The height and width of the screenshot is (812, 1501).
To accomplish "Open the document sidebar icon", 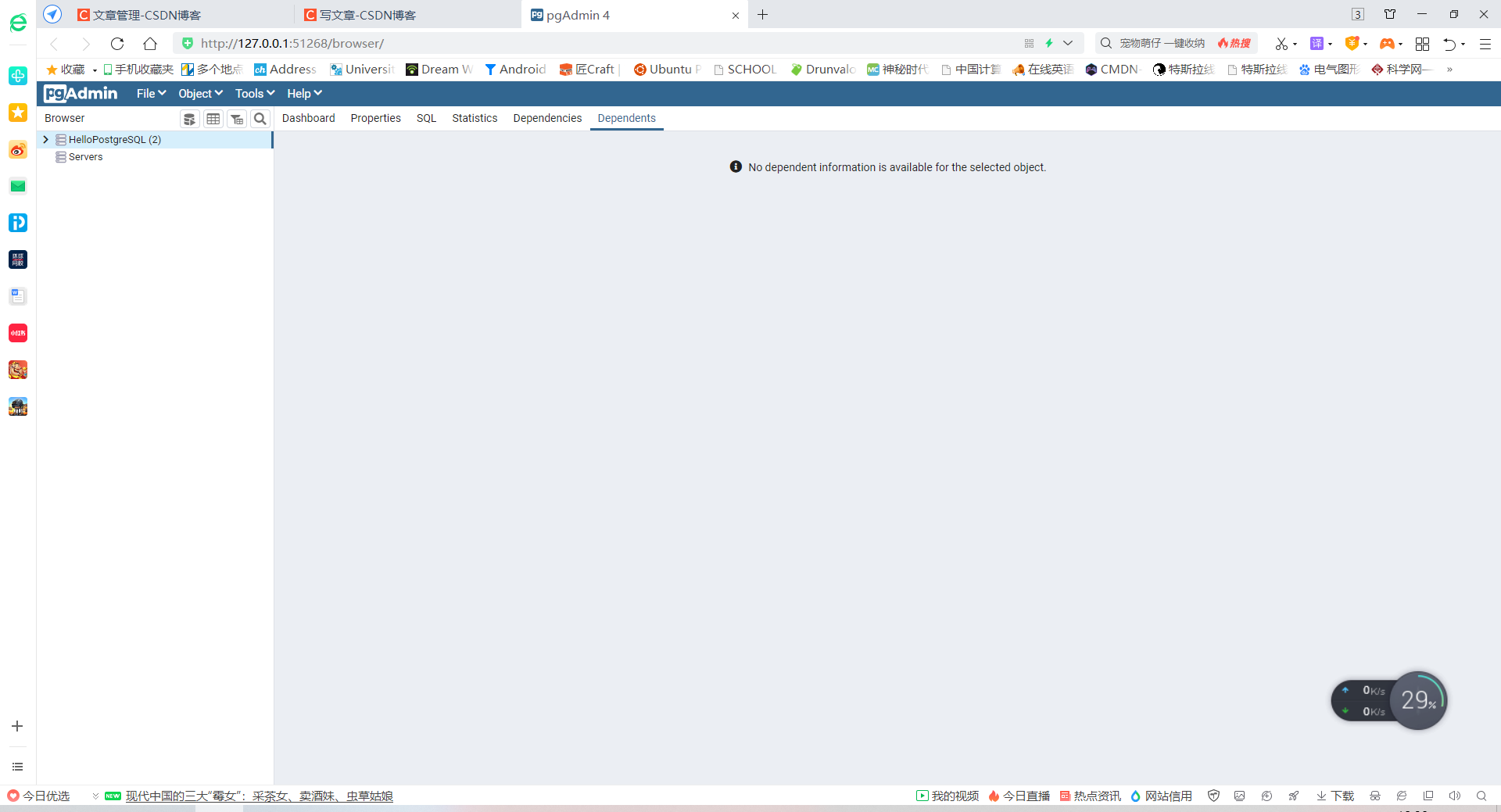I will (18, 296).
